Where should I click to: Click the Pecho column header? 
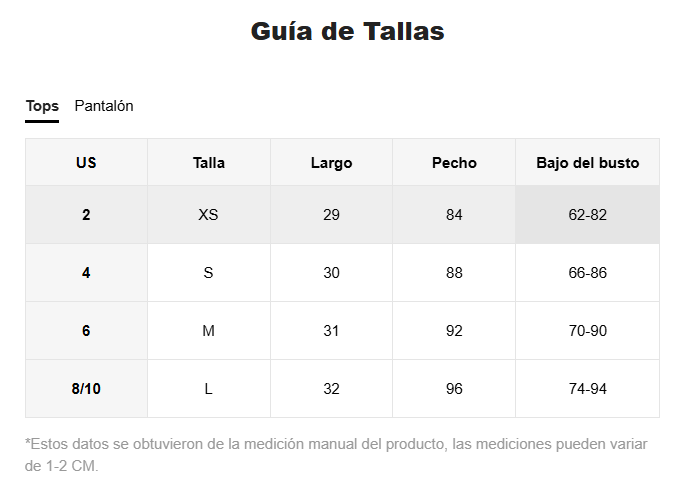[454, 163]
